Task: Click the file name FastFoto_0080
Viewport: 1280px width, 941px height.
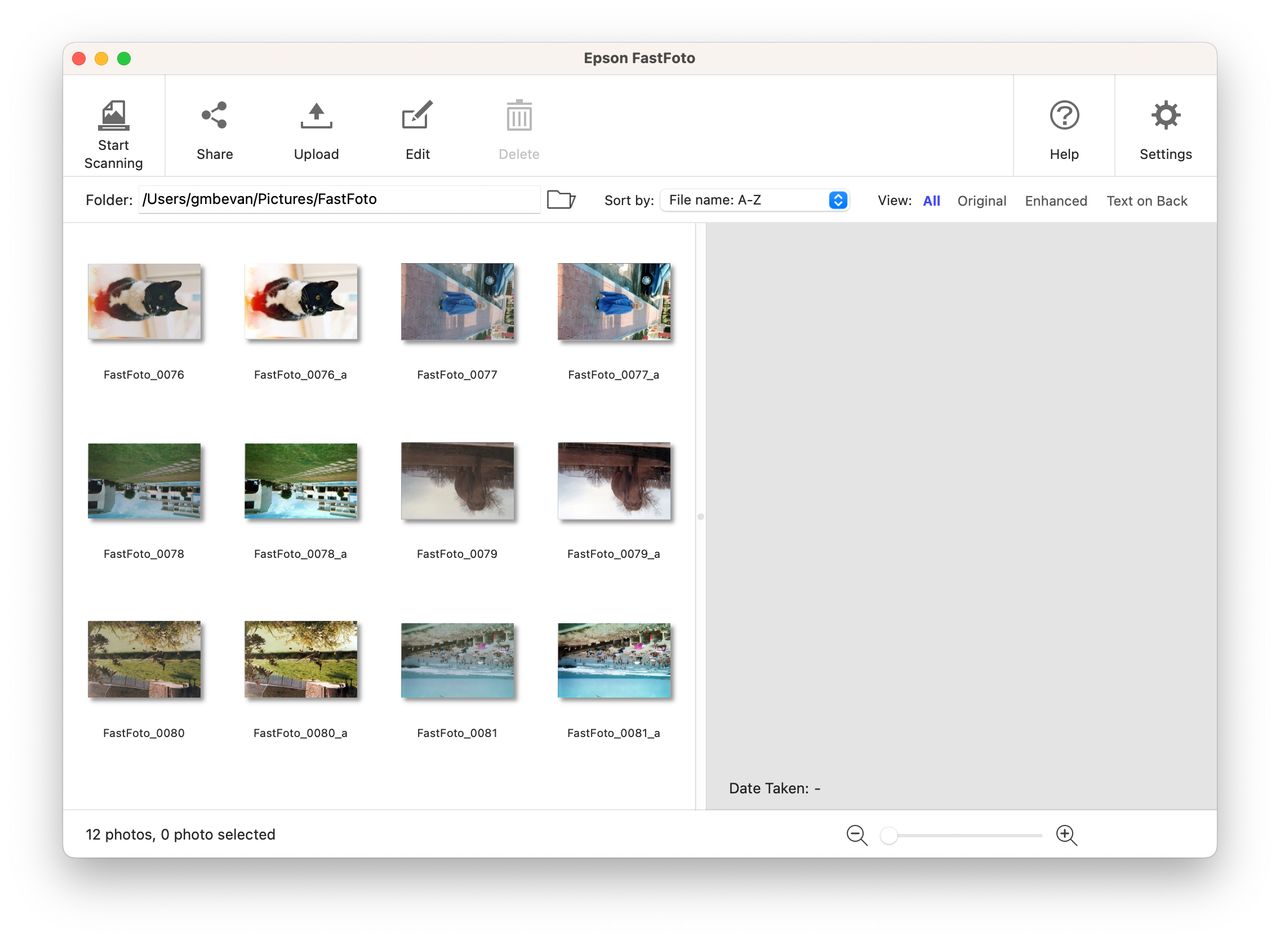Action: pos(144,733)
